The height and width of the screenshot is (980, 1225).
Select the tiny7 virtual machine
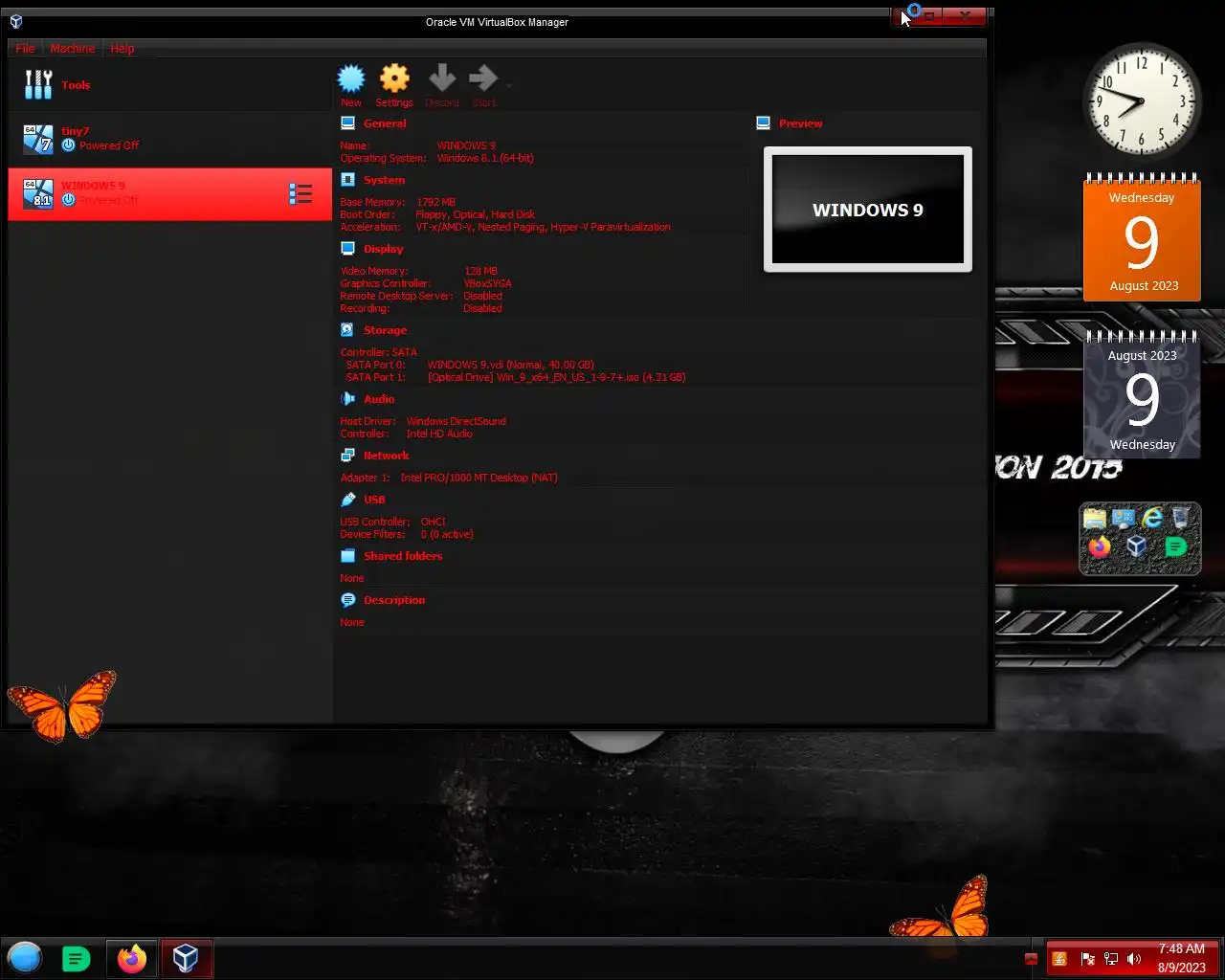pyautogui.click(x=170, y=139)
